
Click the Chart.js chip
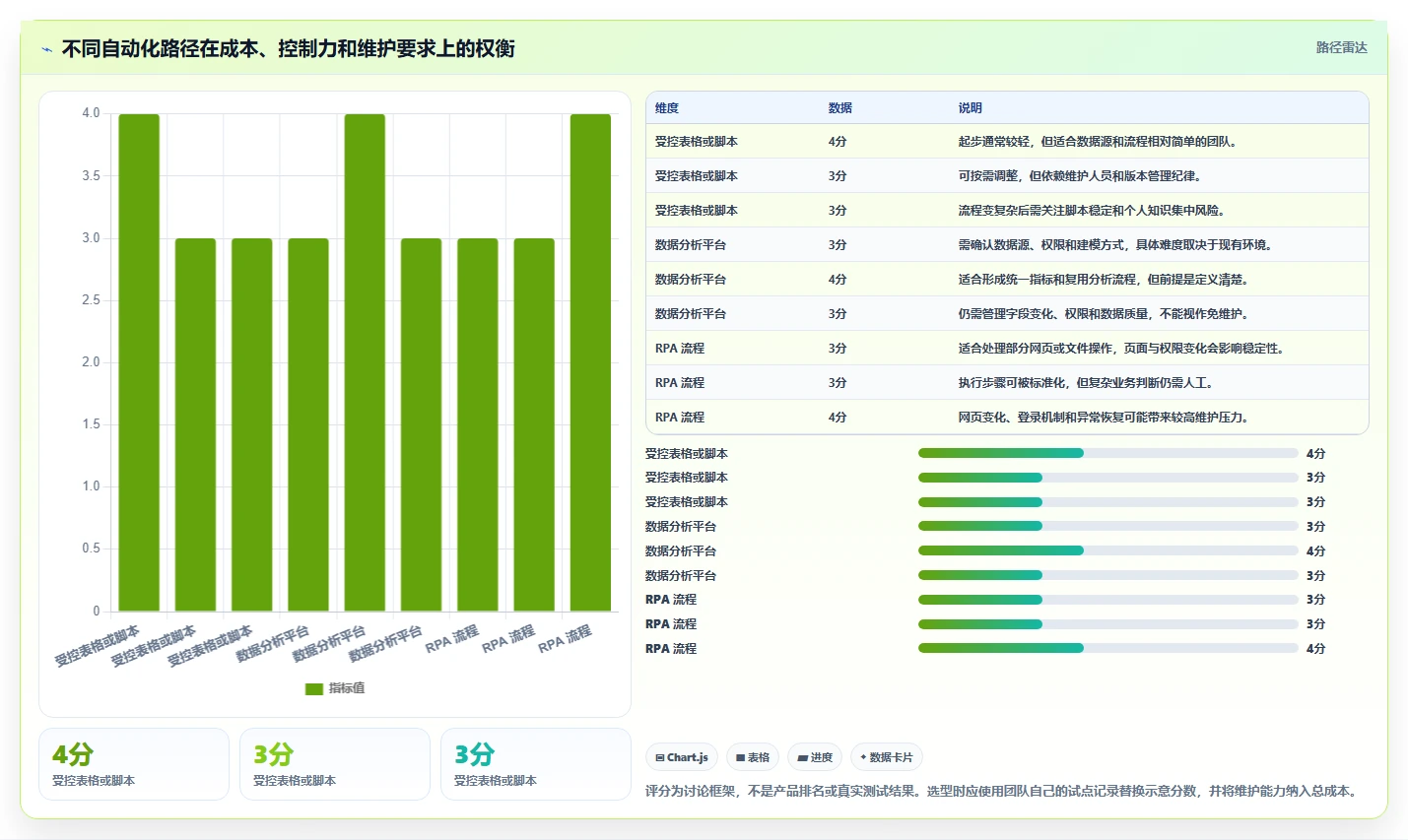click(x=682, y=757)
